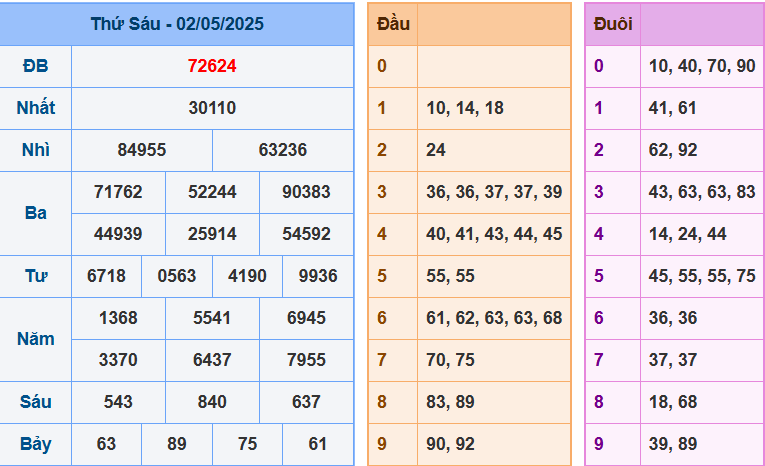
Task: Select the Đầu row 3 values cell
Action: (494, 192)
